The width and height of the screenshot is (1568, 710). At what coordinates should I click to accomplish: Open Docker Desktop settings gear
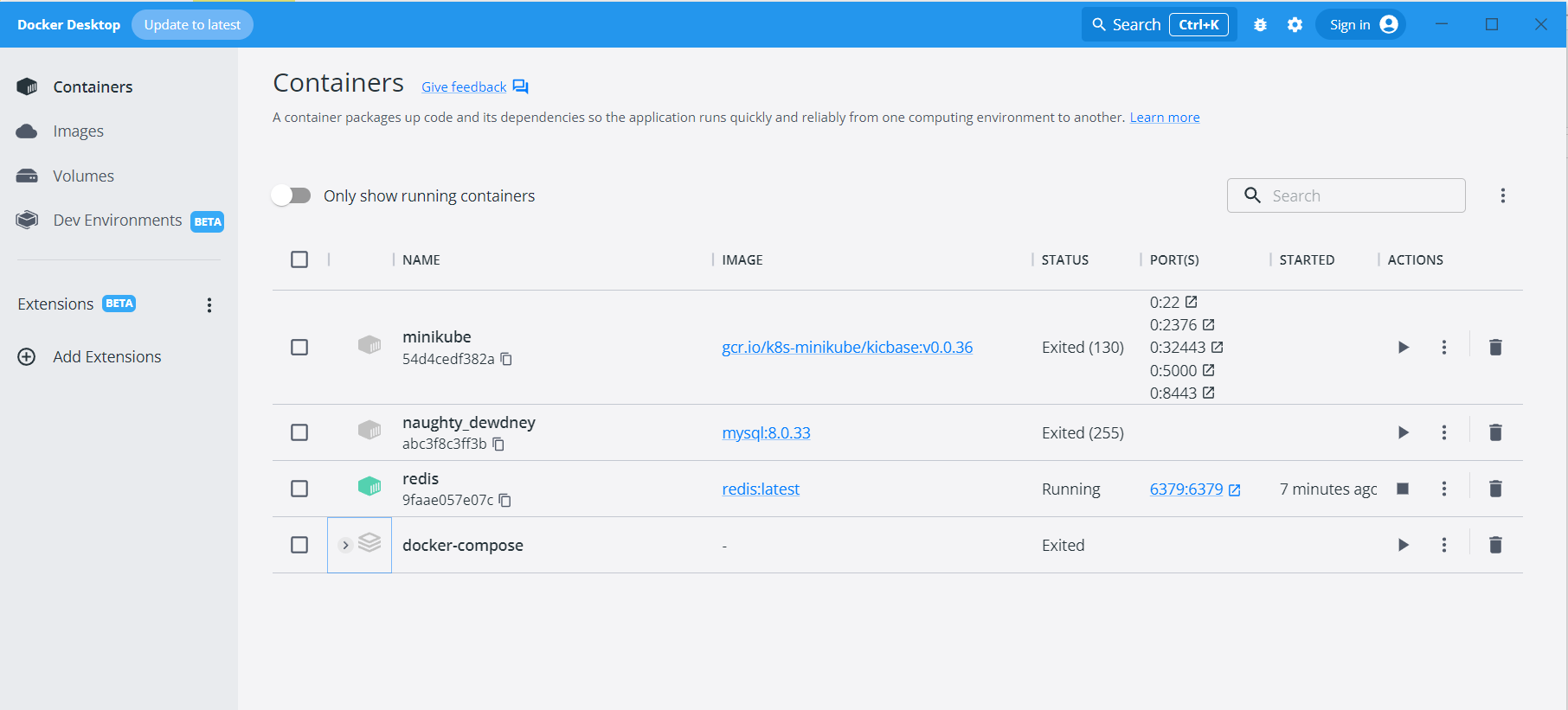[x=1295, y=25]
